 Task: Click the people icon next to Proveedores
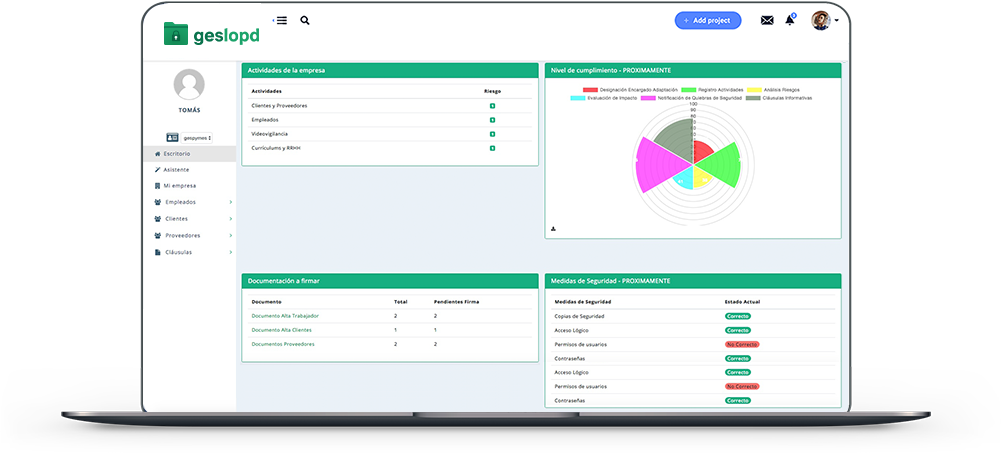click(158, 235)
